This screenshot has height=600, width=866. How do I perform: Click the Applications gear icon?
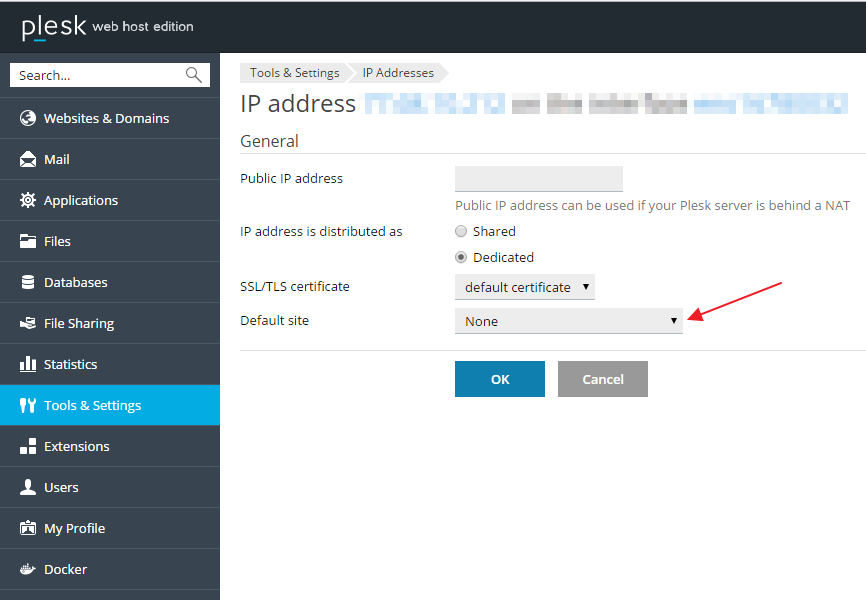click(x=28, y=200)
